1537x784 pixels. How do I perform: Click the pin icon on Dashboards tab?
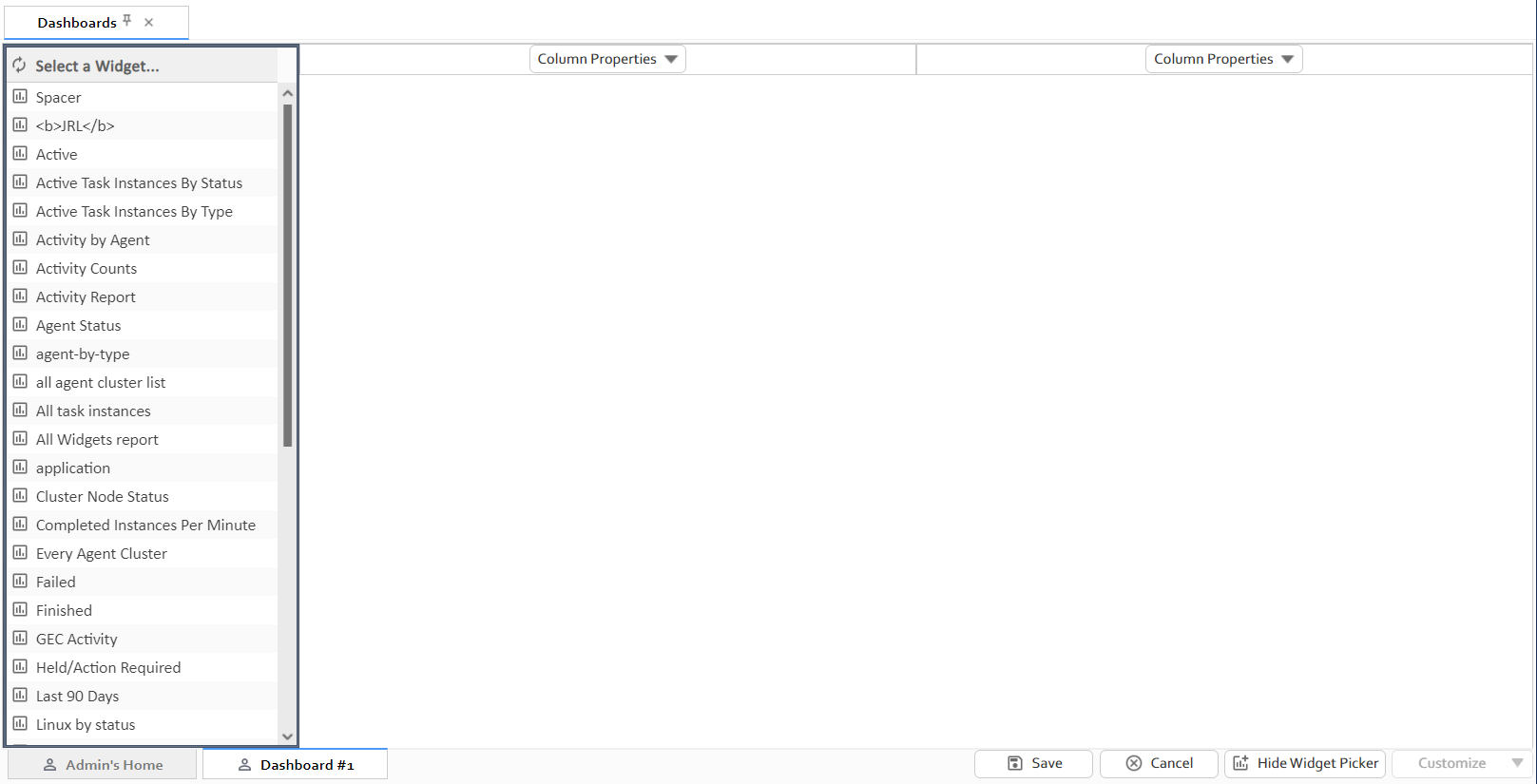coord(127,21)
